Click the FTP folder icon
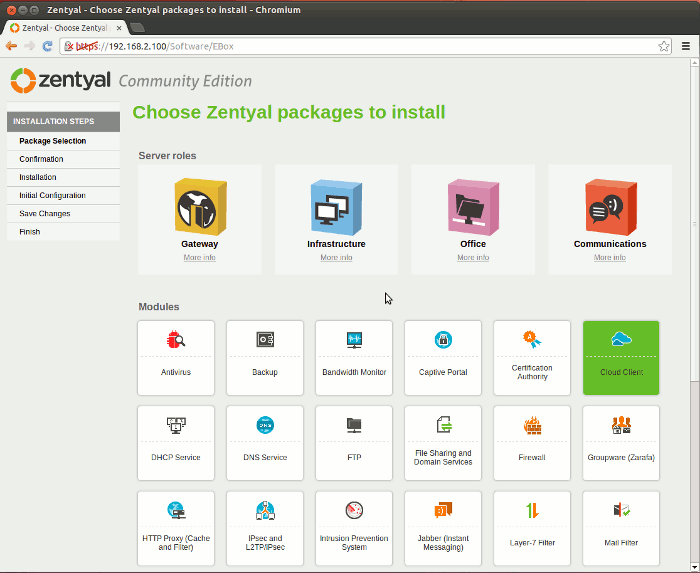This screenshot has height=573, width=700. pyautogui.click(x=354, y=425)
